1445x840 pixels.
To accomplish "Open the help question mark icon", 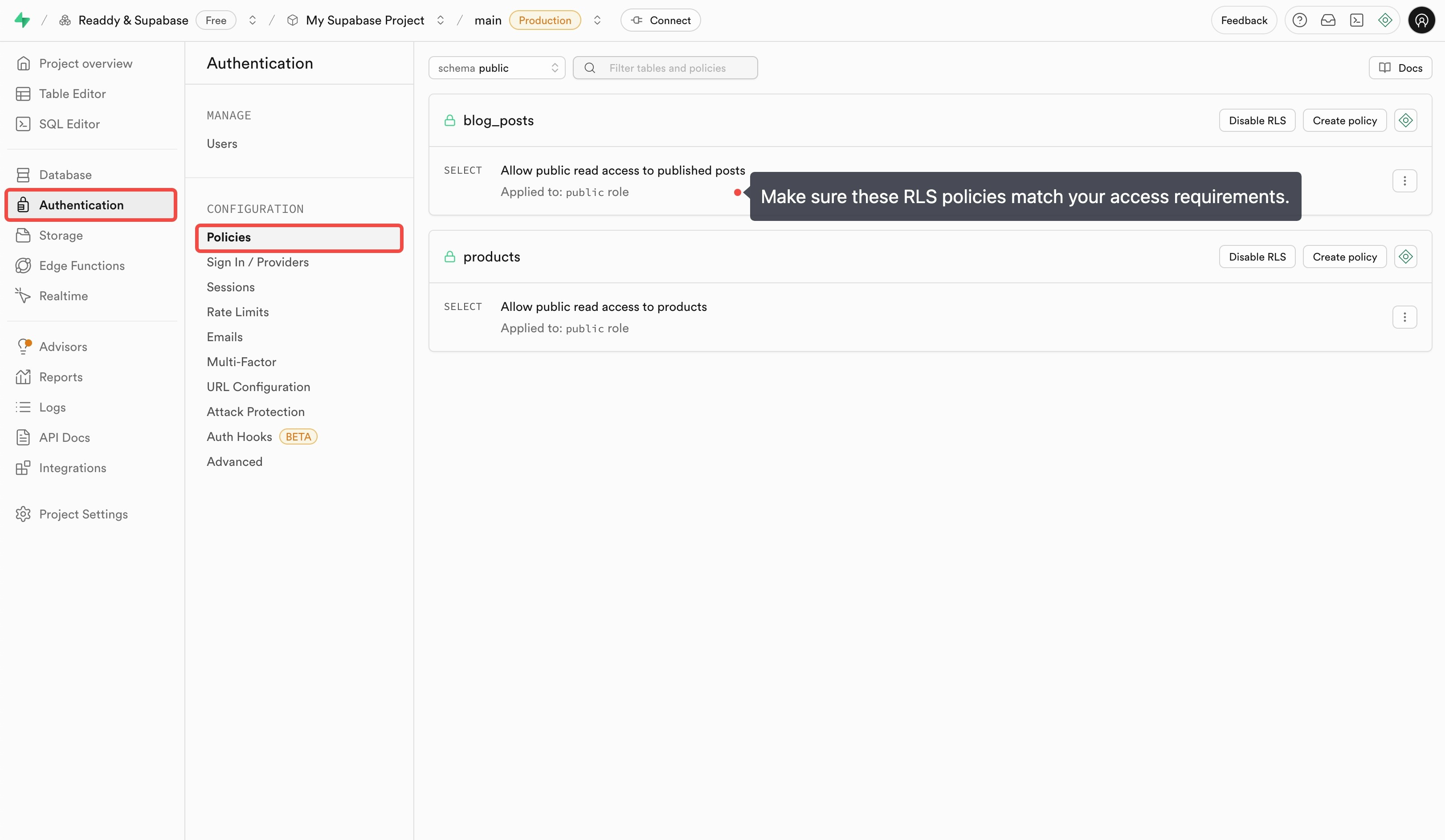I will [x=1299, y=20].
